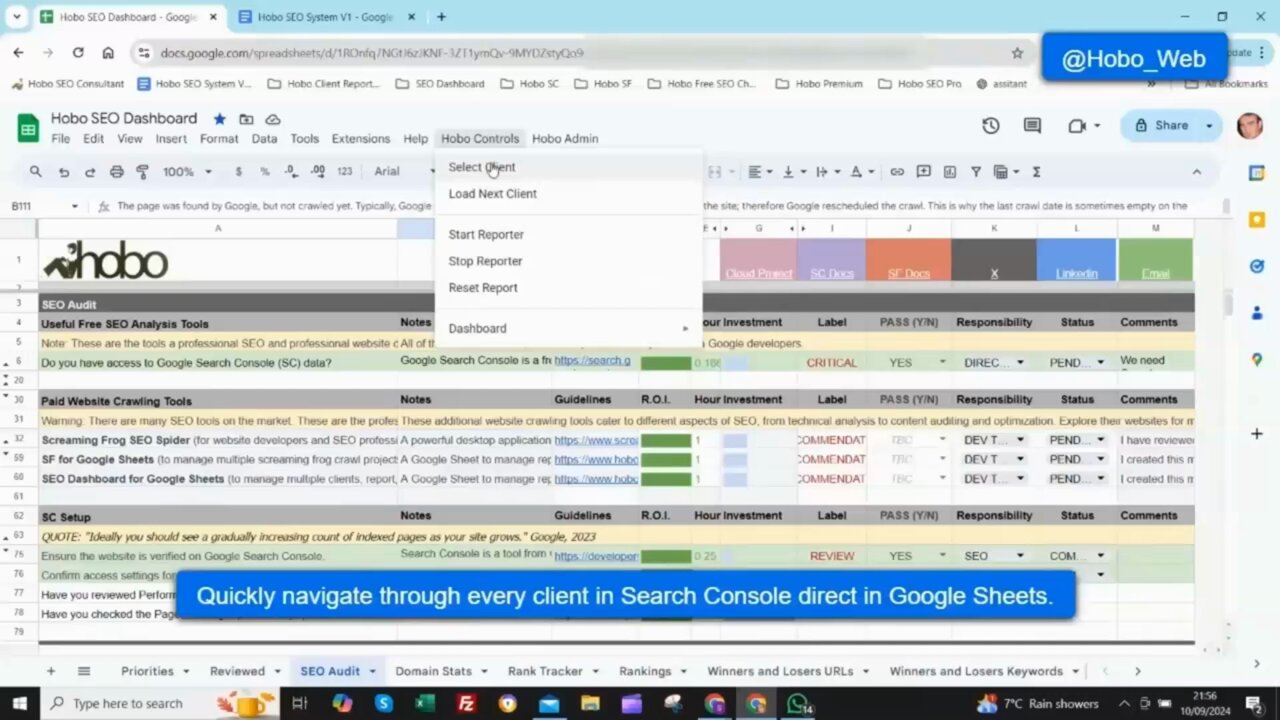Expand the Dashboard submenu
Screen dimensions: 1280x720
pyautogui.click(x=568, y=329)
